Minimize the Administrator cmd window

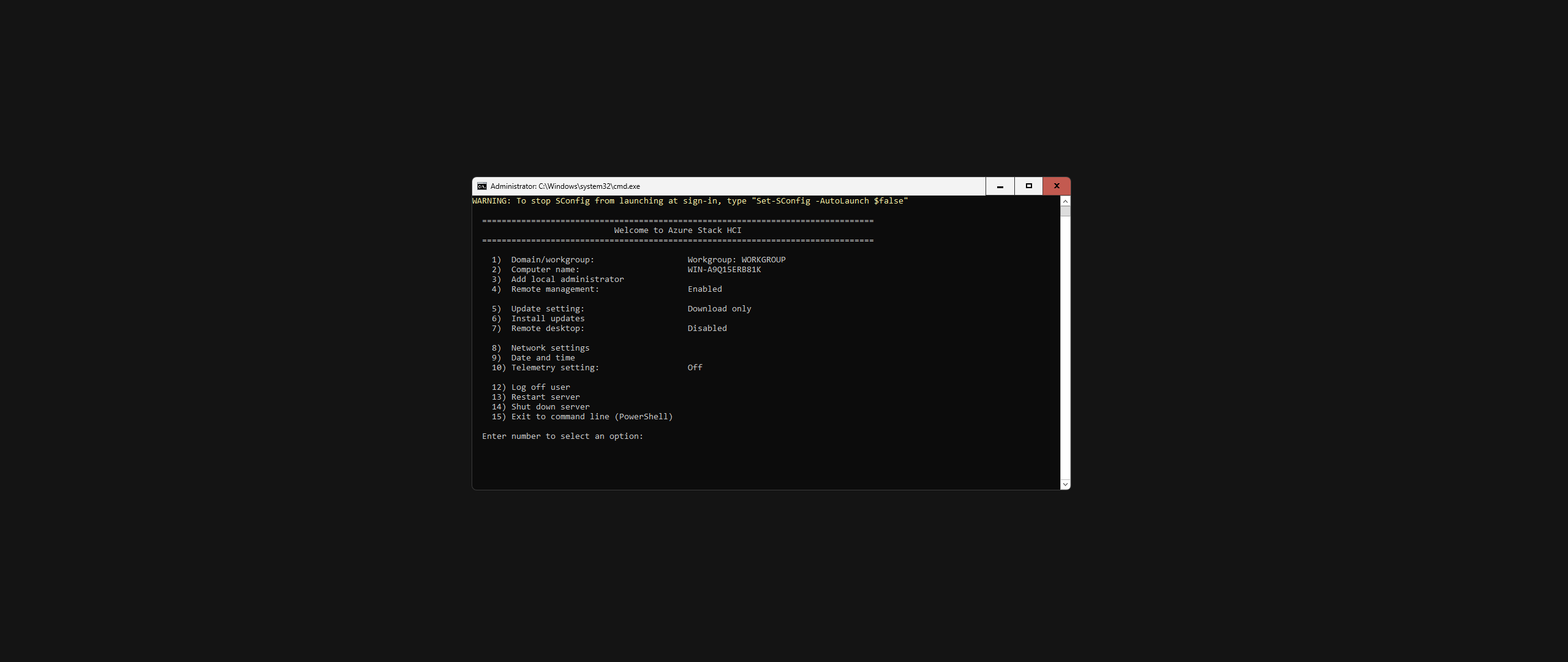click(1000, 186)
